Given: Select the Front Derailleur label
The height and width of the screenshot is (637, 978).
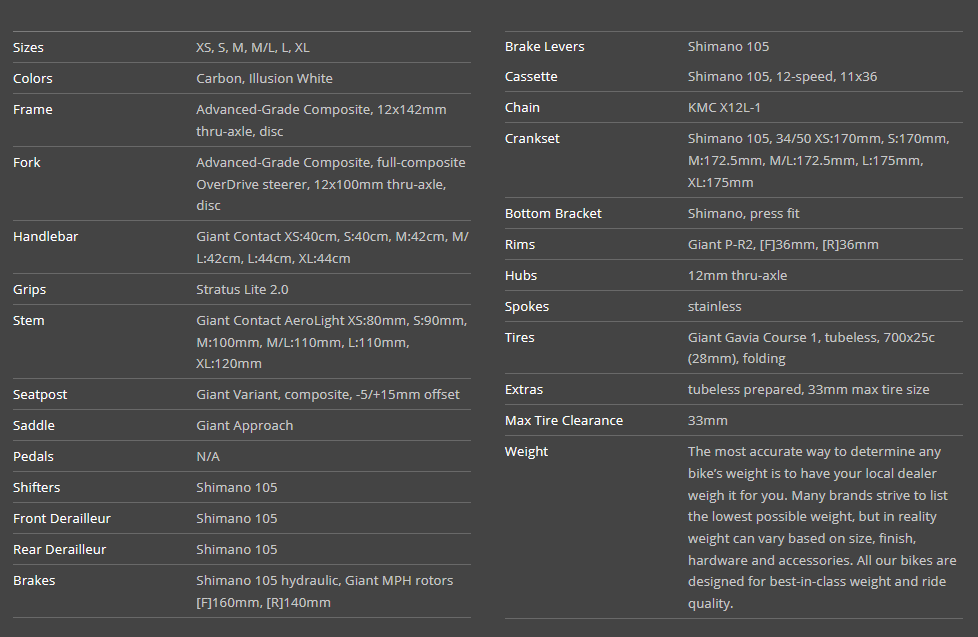Looking at the screenshot, I should click(62, 519).
